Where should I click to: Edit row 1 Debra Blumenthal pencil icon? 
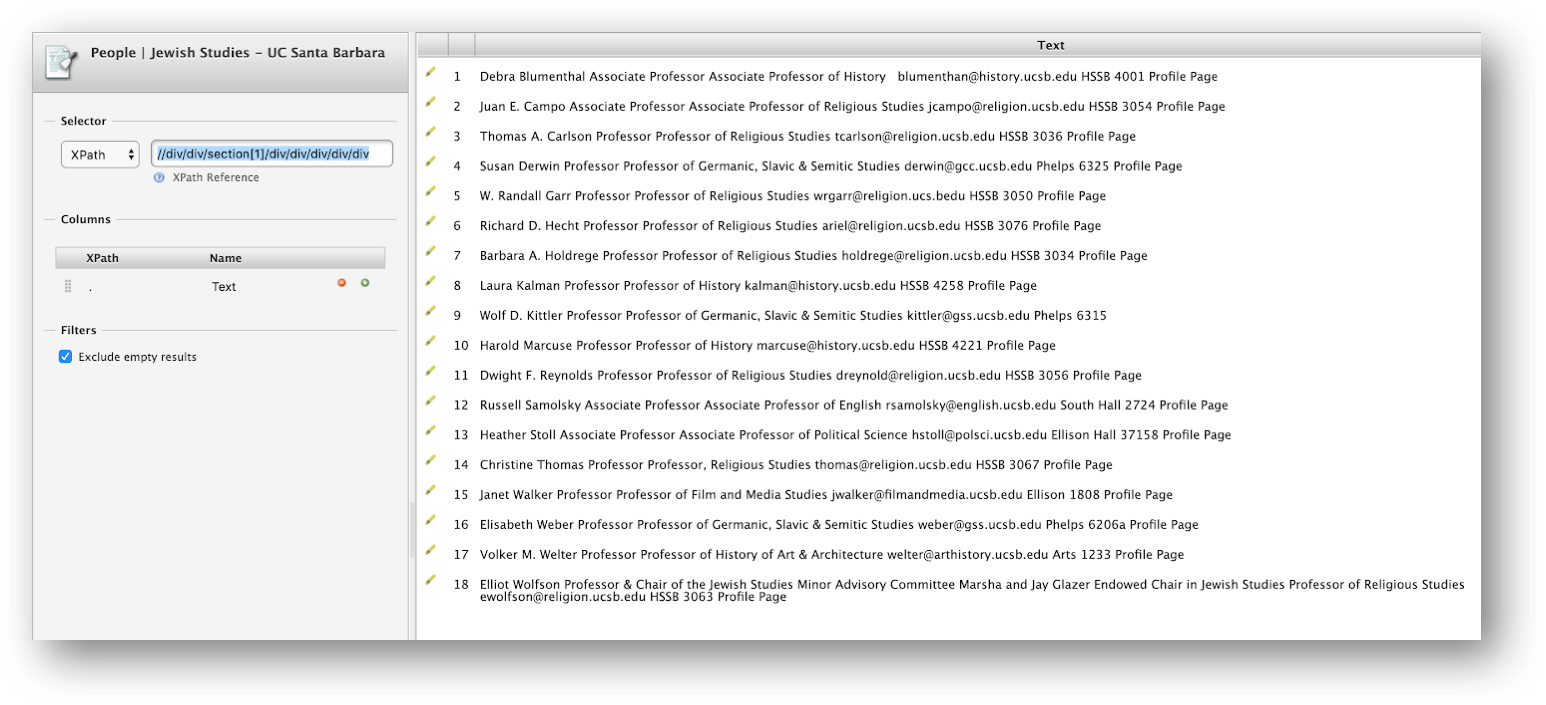coord(431,72)
